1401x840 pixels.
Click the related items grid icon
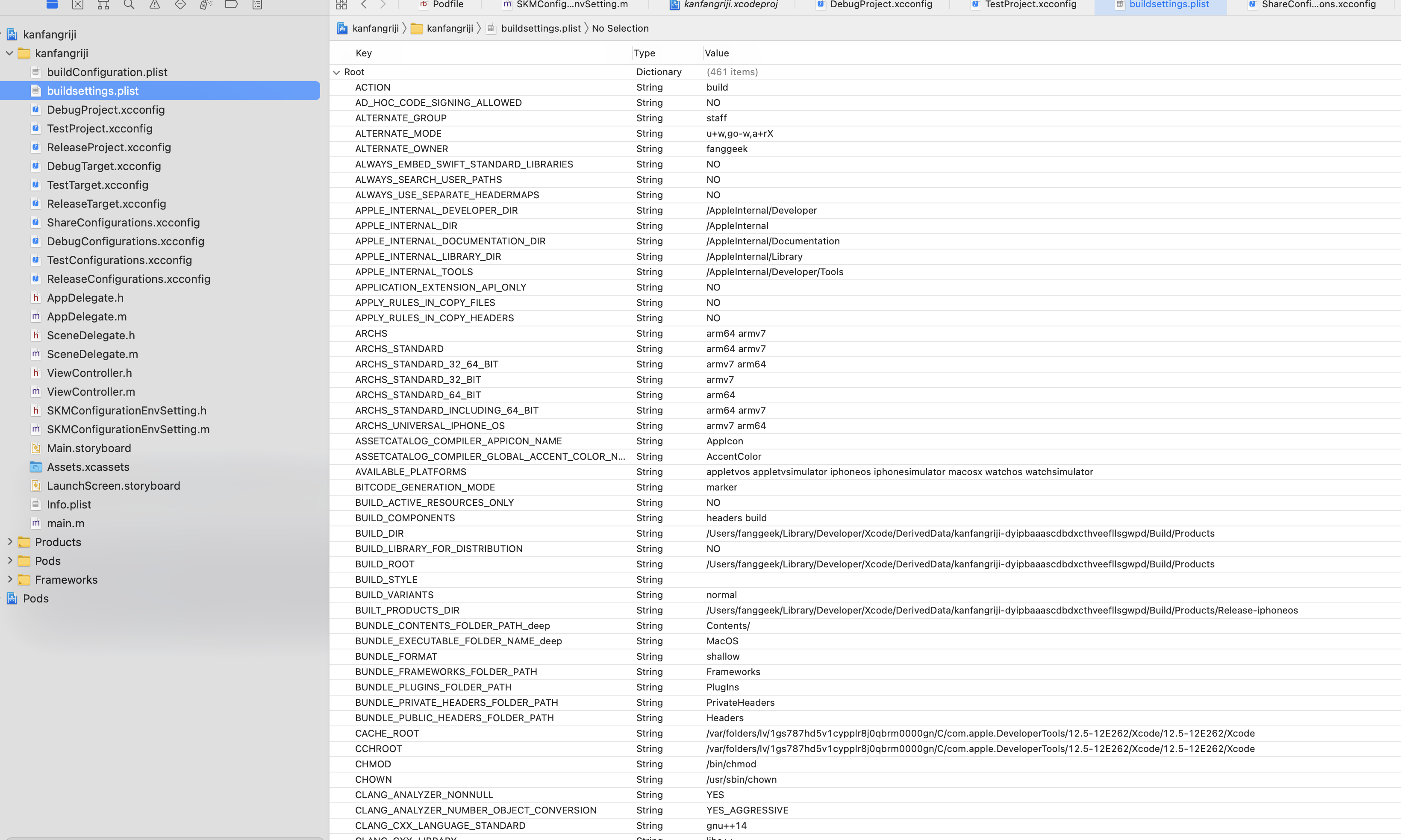(341, 5)
